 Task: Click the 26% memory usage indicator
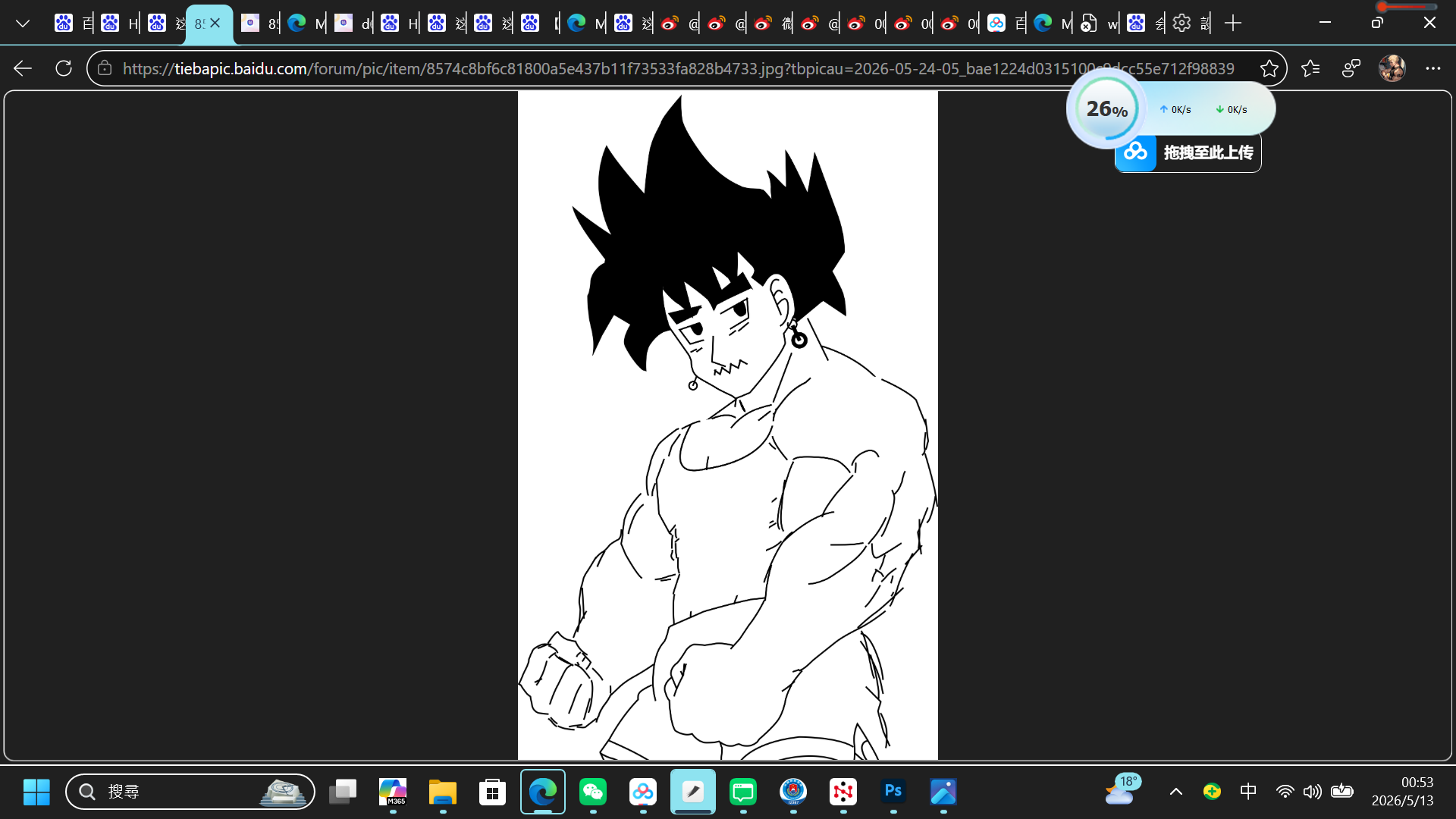point(1106,109)
